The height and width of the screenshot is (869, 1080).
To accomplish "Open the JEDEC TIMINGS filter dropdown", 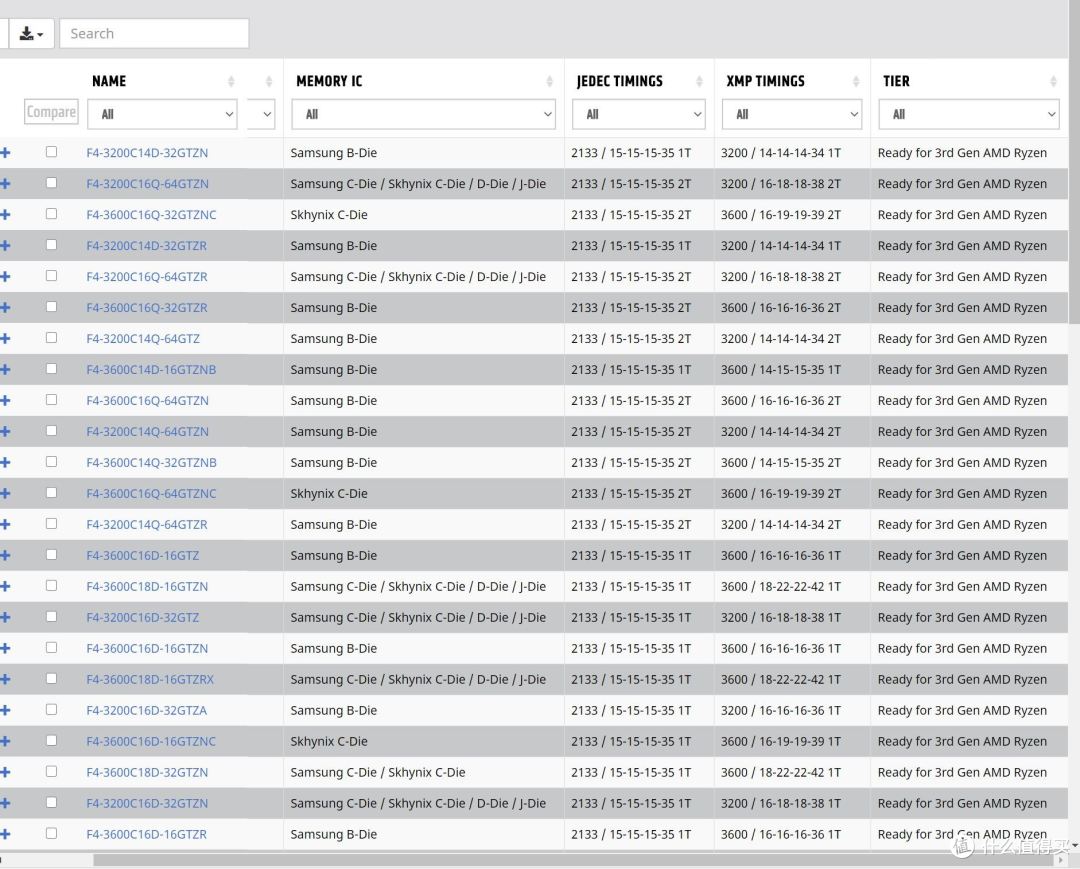I will 638,114.
